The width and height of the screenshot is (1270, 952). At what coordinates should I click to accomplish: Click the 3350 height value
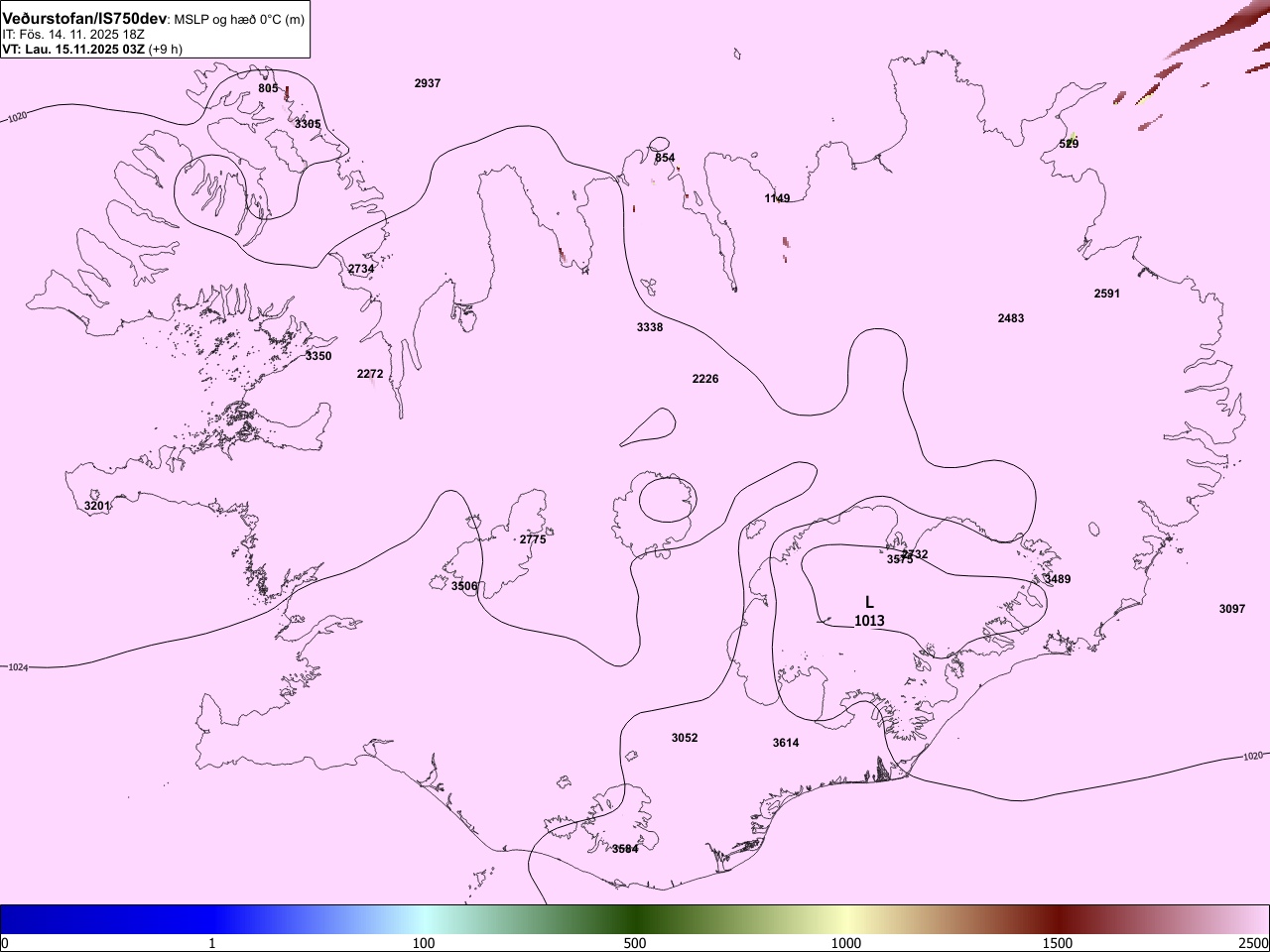click(x=318, y=356)
